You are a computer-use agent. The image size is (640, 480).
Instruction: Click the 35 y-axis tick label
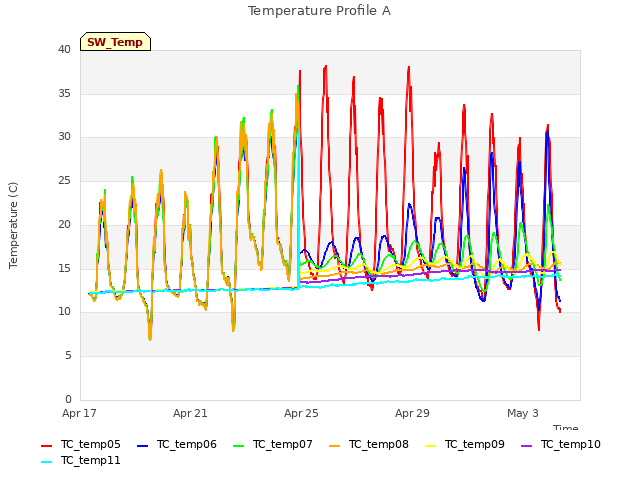64,93
